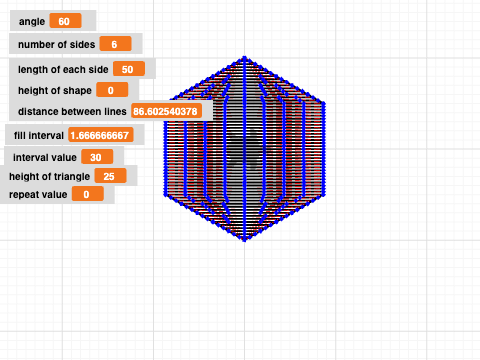Click the number of sides monitor

76,44
